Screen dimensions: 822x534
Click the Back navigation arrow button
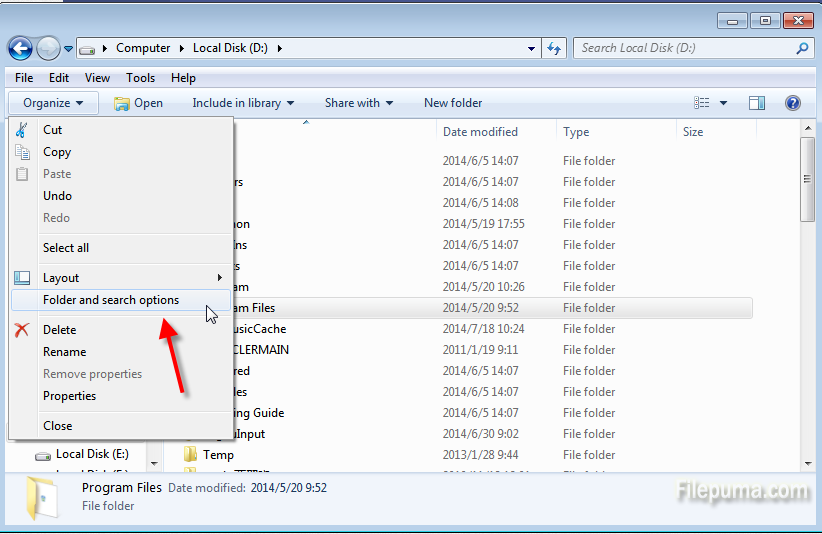pyautogui.click(x=20, y=47)
